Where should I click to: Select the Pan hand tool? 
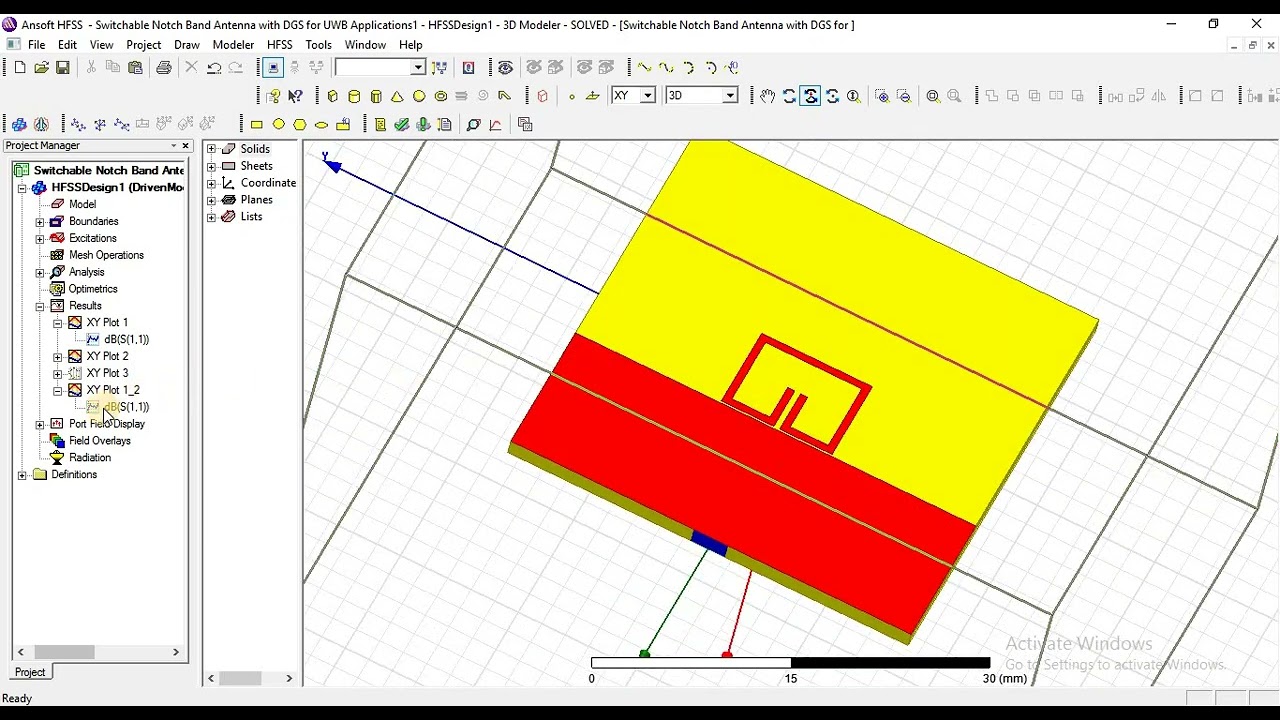click(x=767, y=96)
